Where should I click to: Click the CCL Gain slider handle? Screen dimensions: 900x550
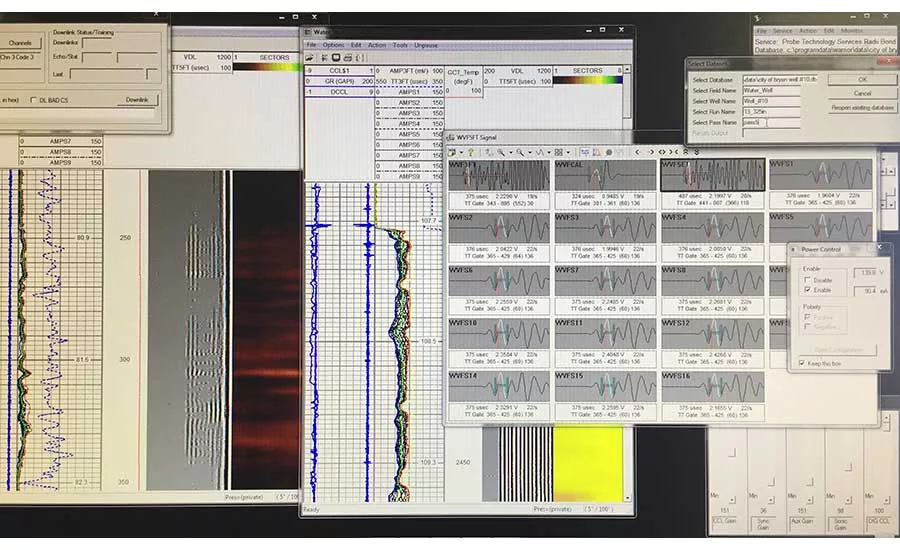click(x=732, y=453)
